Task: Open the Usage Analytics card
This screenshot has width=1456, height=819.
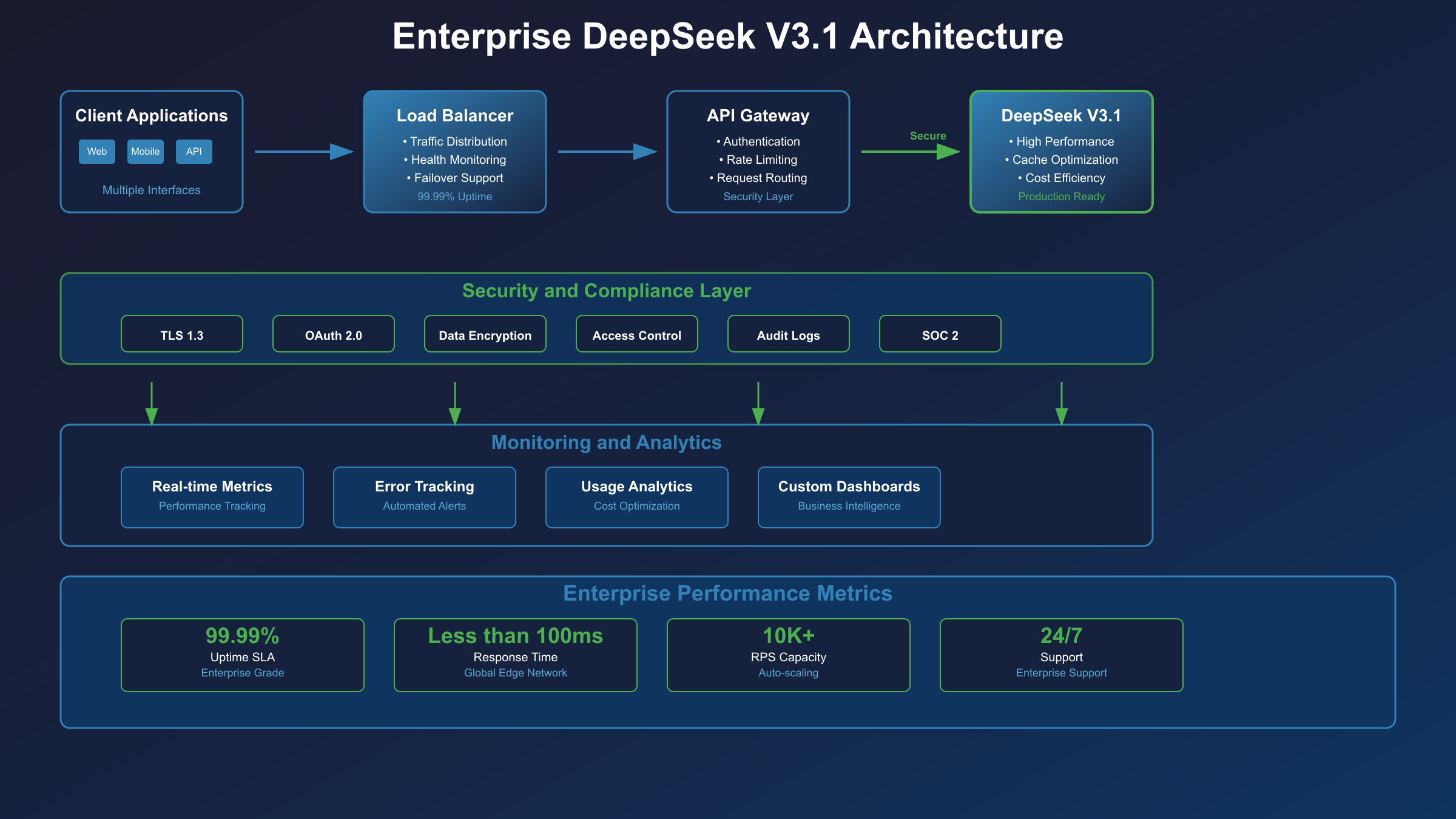Action: 637,497
